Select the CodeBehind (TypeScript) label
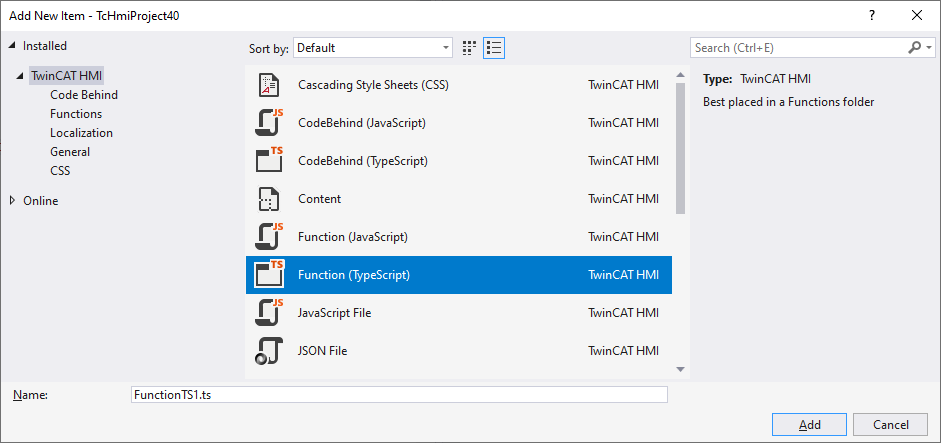The height and width of the screenshot is (443, 941). (x=363, y=161)
